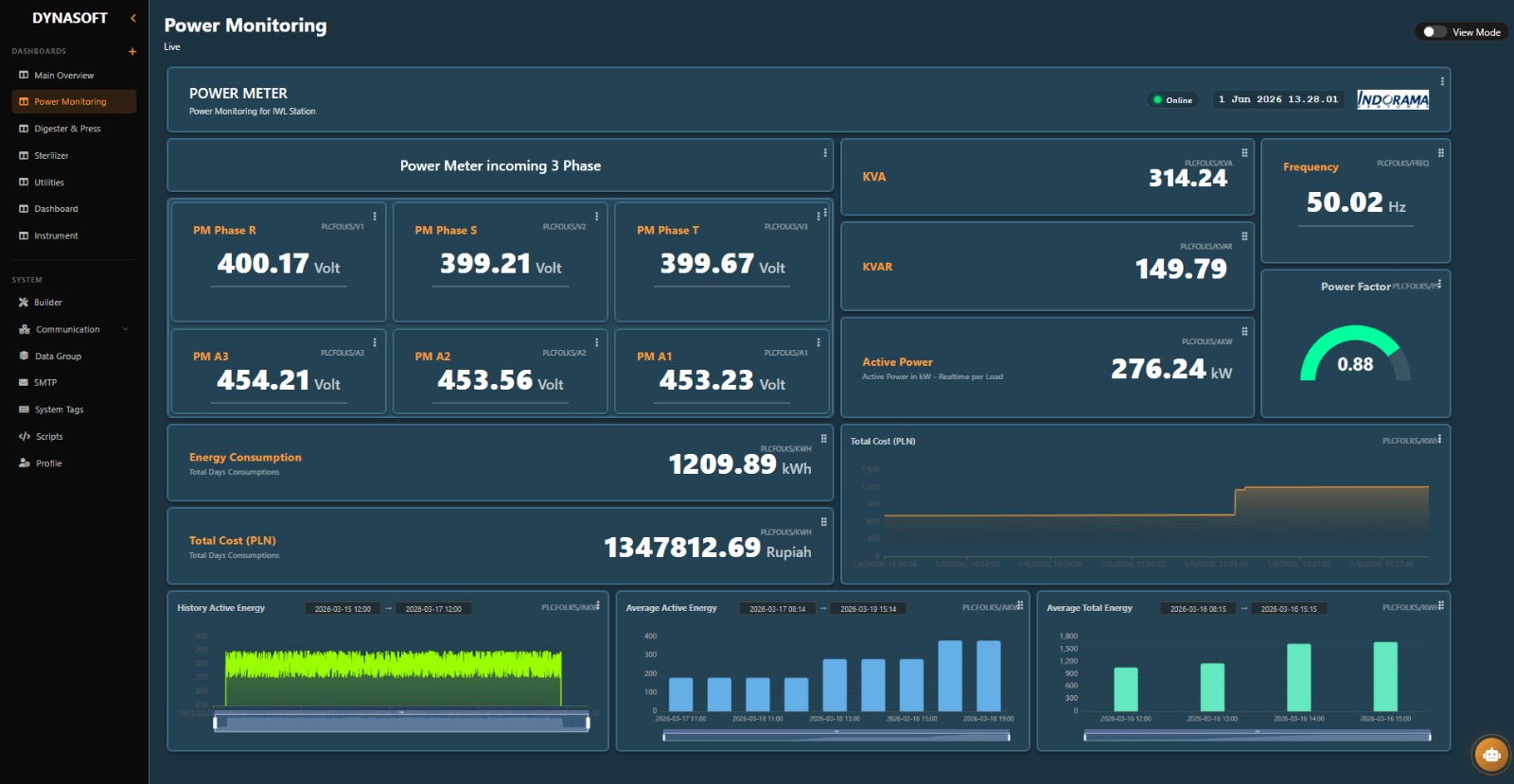1514x784 pixels.
Task: Click the Communication network icon
Action: [25, 329]
